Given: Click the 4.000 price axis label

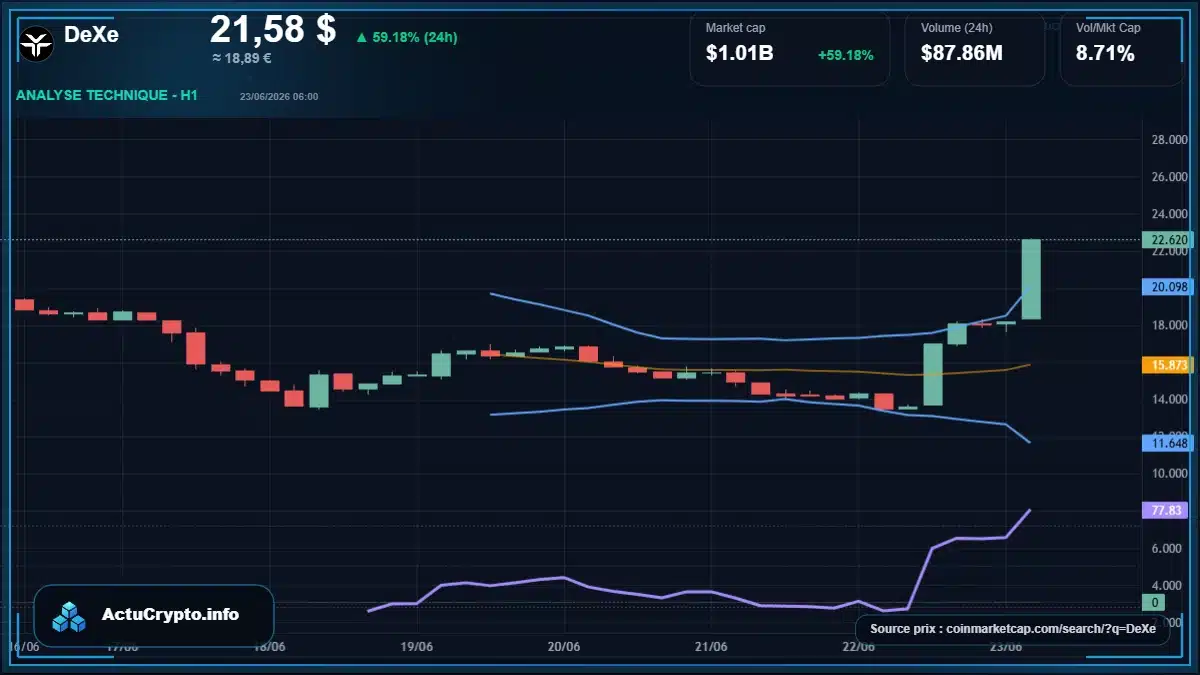Looking at the screenshot, I should click(1167, 585).
